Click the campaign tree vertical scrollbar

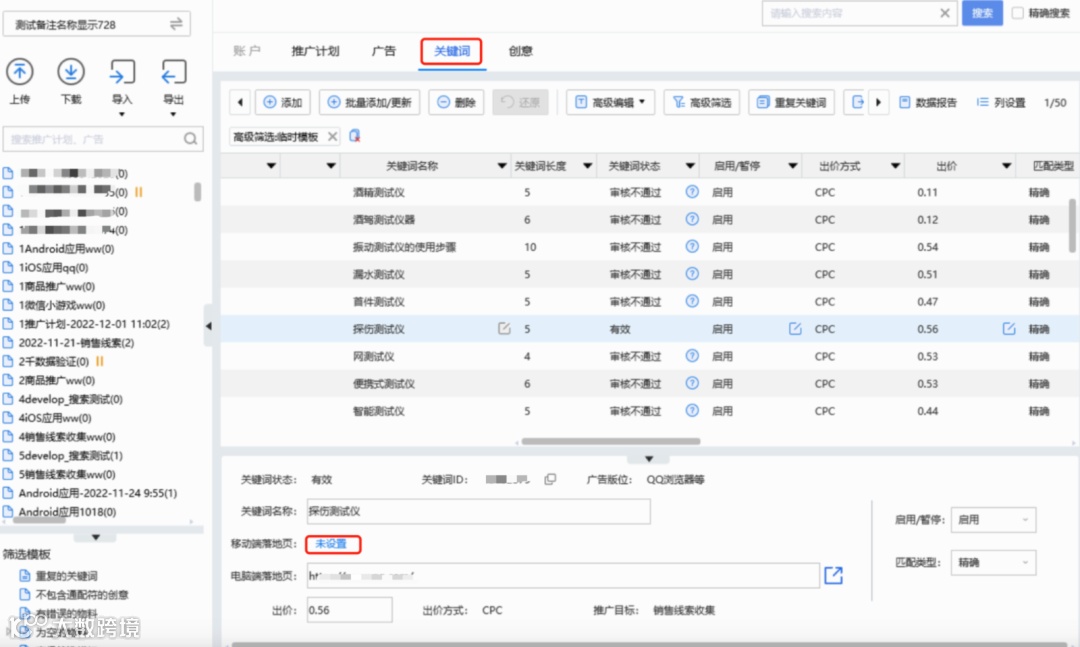[x=198, y=191]
